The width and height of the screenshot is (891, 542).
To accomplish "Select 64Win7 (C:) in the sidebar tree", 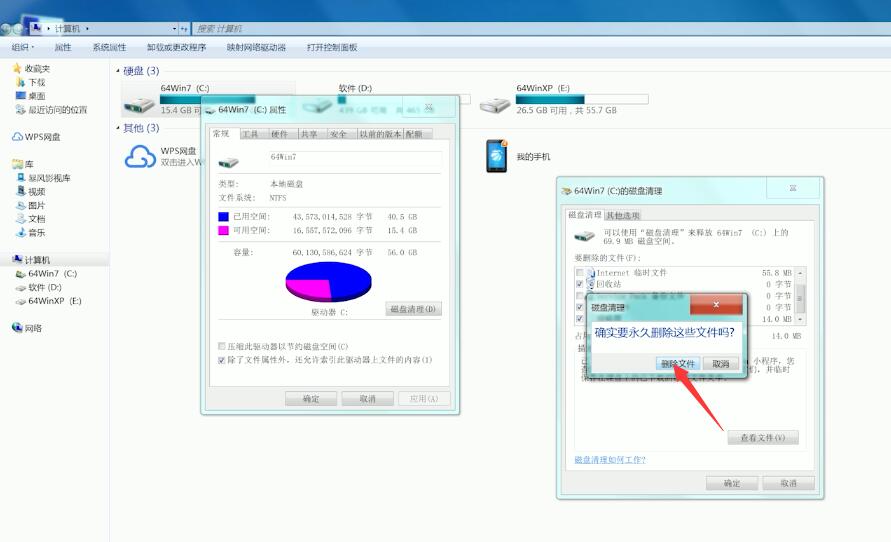I will [x=47, y=273].
